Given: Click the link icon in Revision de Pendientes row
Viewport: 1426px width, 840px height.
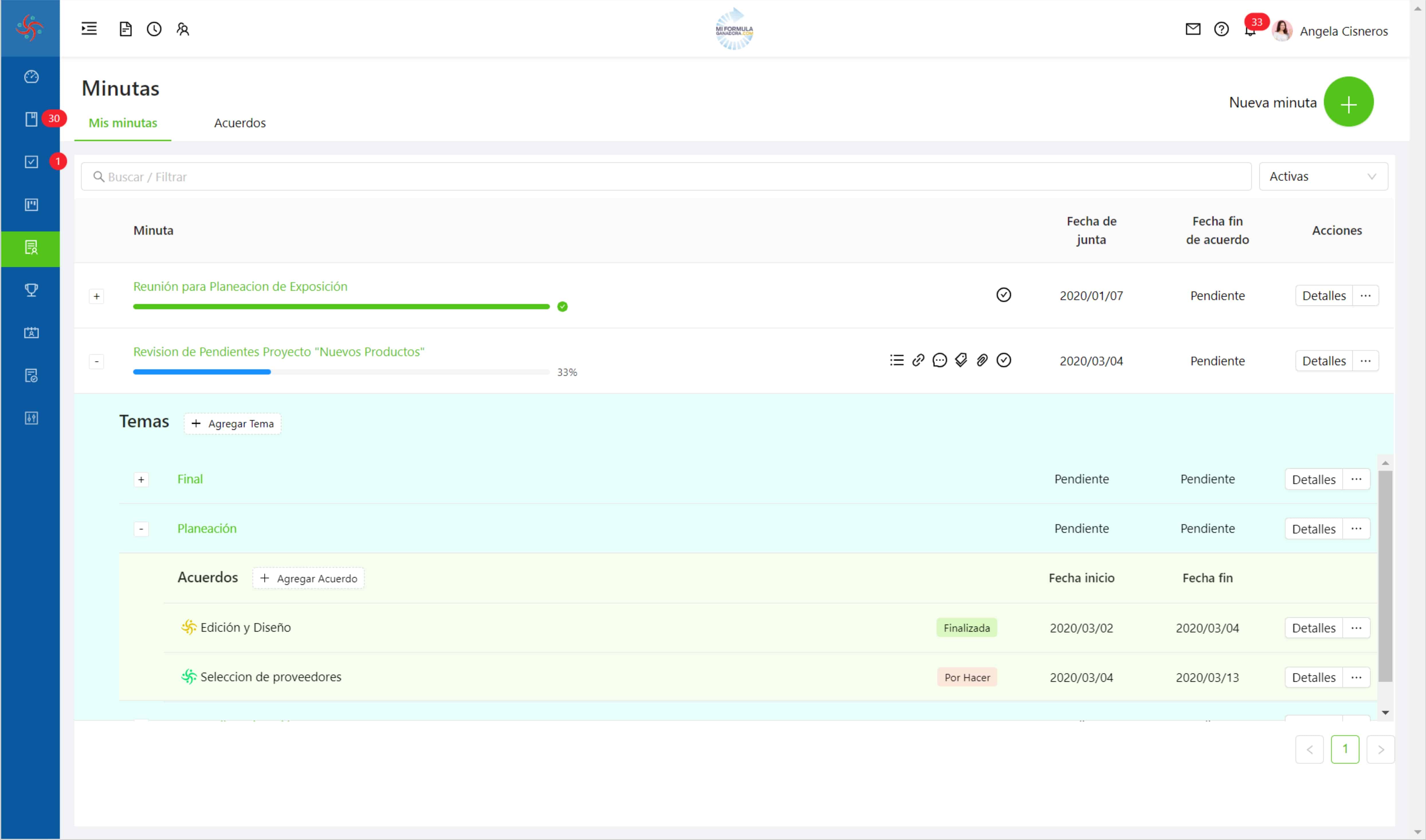Looking at the screenshot, I should click(918, 360).
